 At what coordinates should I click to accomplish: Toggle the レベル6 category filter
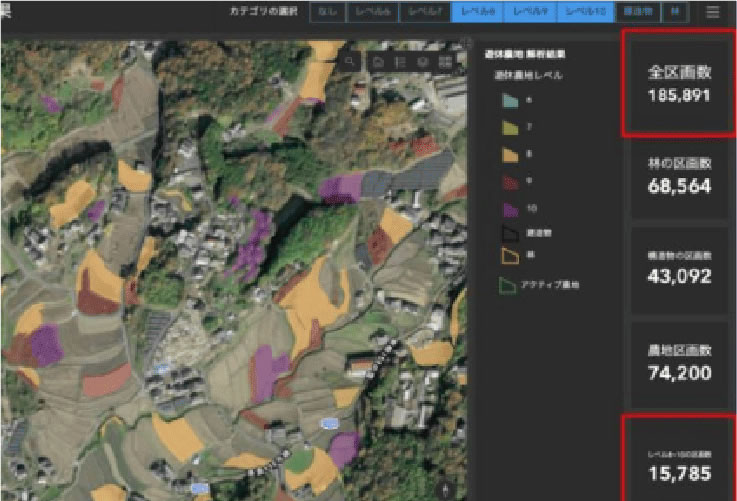click(369, 12)
